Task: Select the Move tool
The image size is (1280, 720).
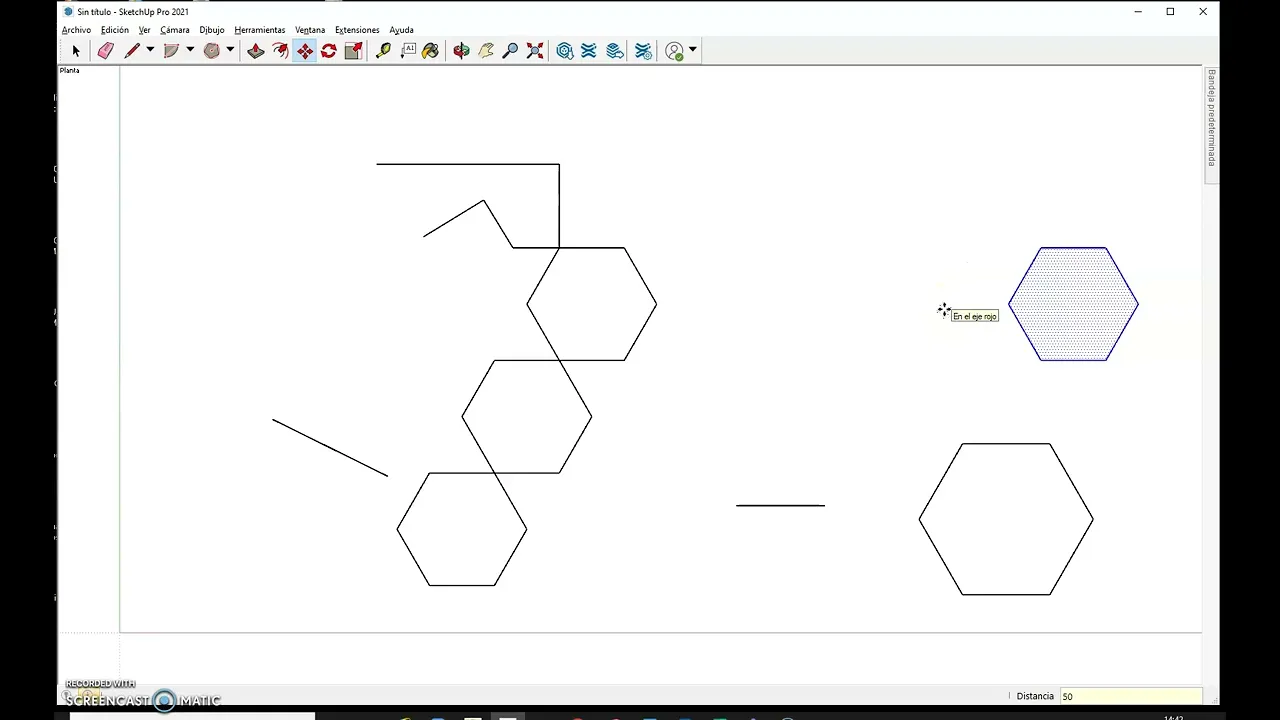Action: (304, 51)
